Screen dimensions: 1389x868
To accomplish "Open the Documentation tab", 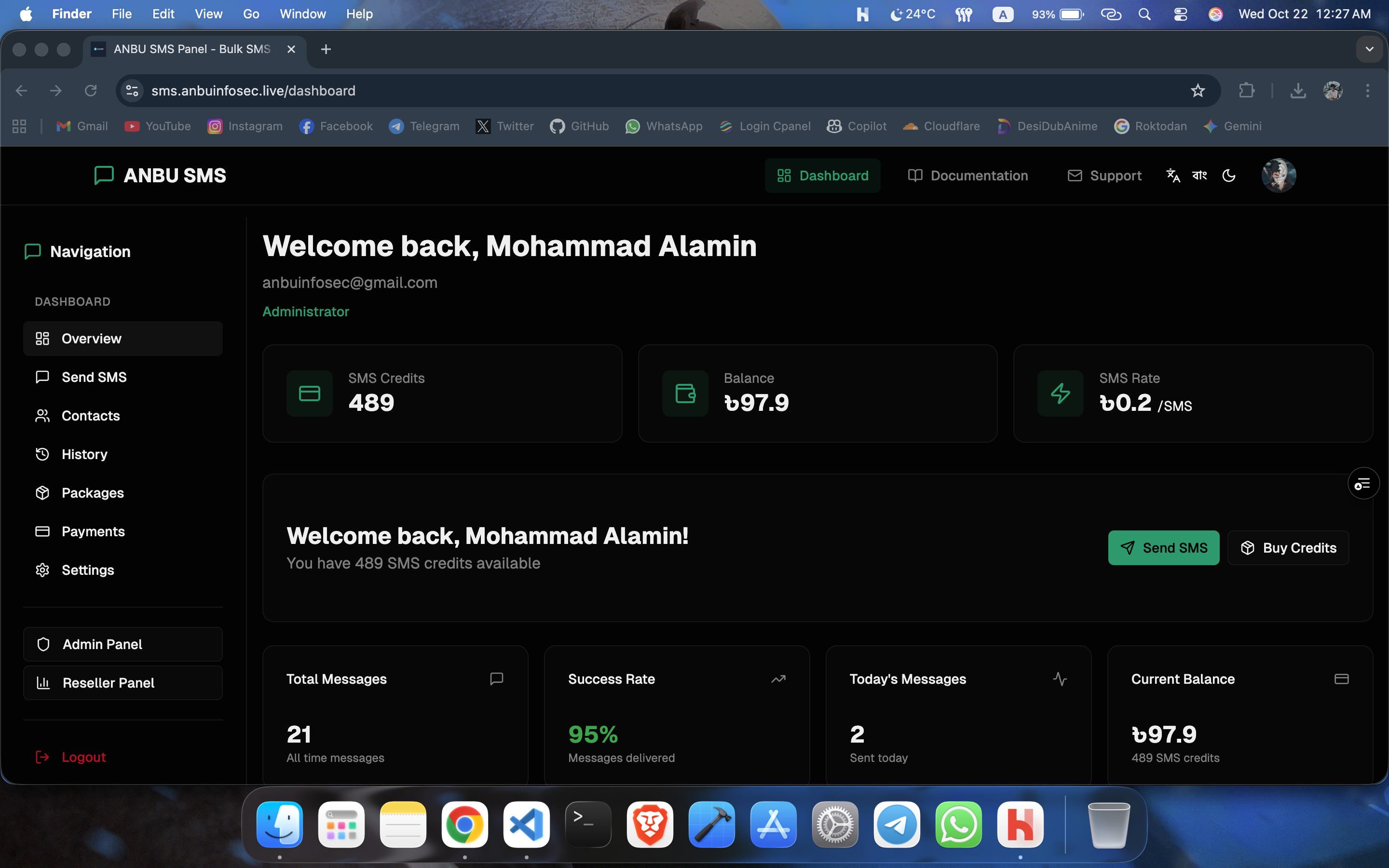I will [967, 176].
